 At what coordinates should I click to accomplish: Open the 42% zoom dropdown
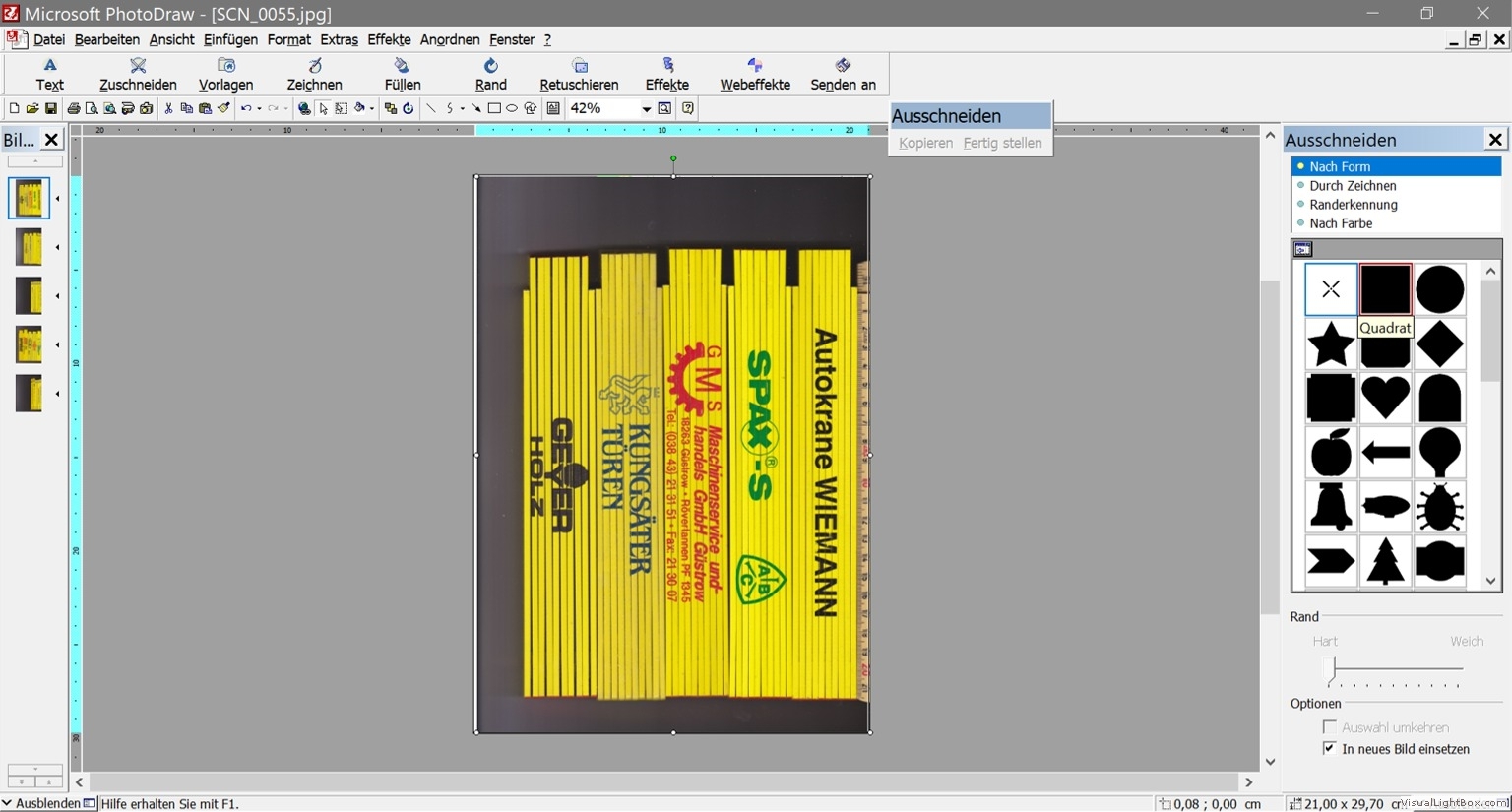click(x=646, y=108)
